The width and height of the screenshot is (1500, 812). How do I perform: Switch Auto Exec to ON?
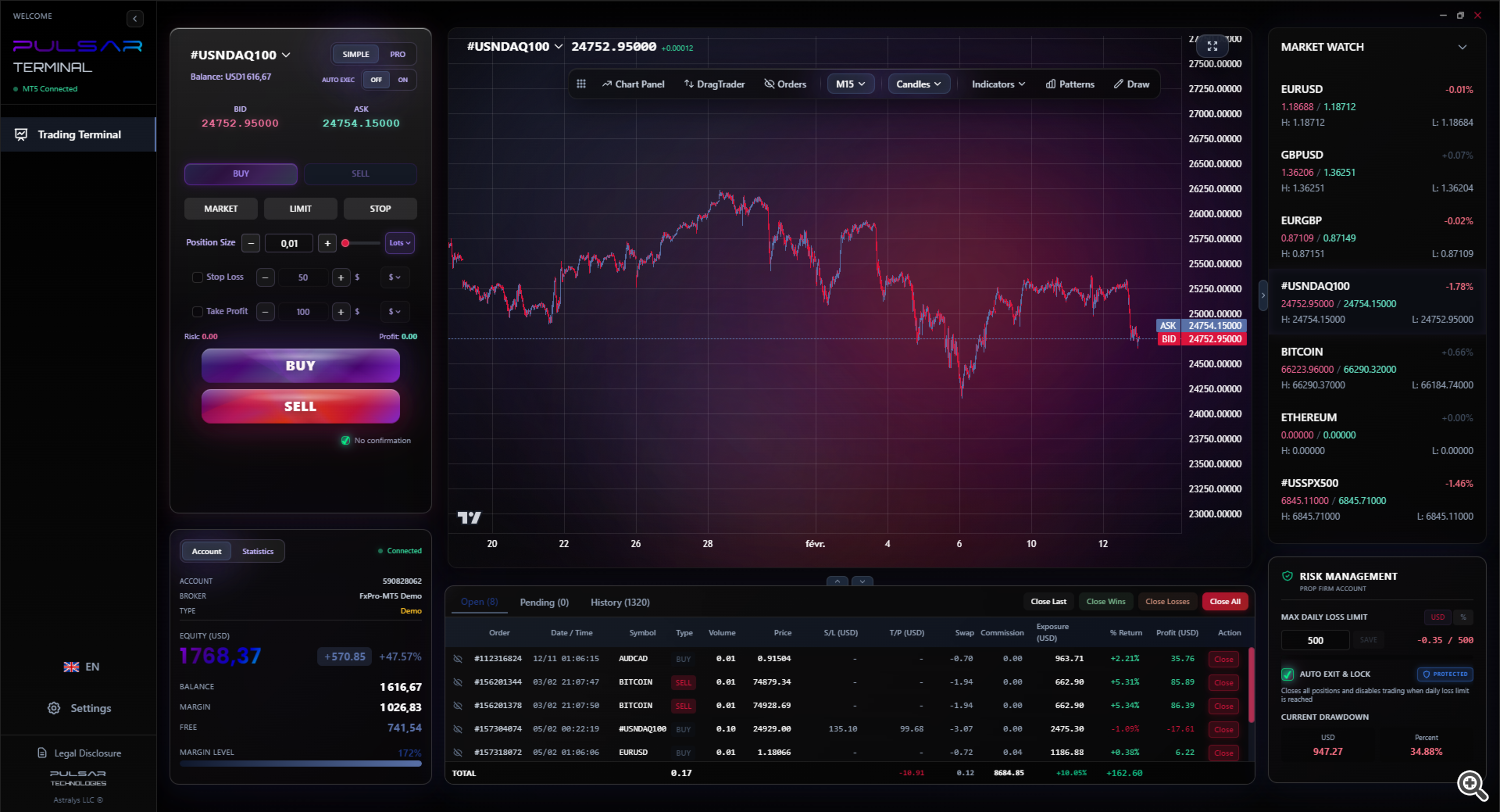pyautogui.click(x=403, y=80)
